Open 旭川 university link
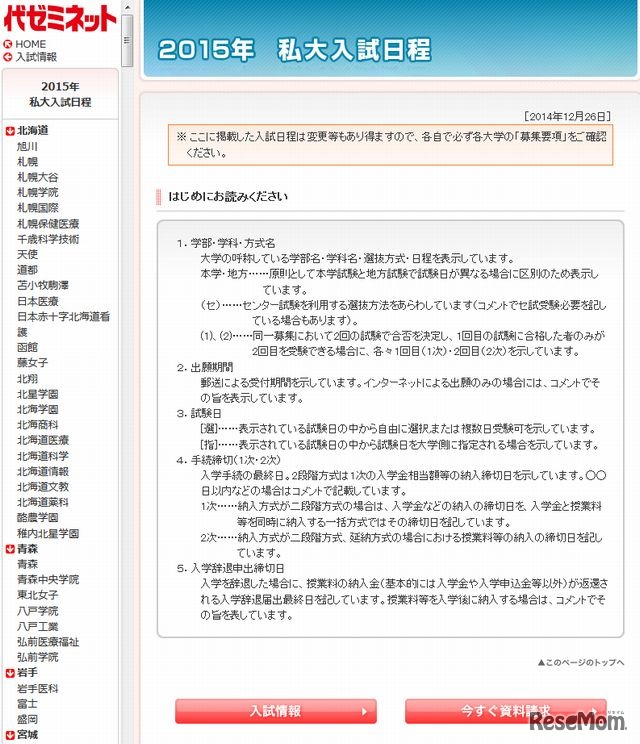 coord(28,146)
